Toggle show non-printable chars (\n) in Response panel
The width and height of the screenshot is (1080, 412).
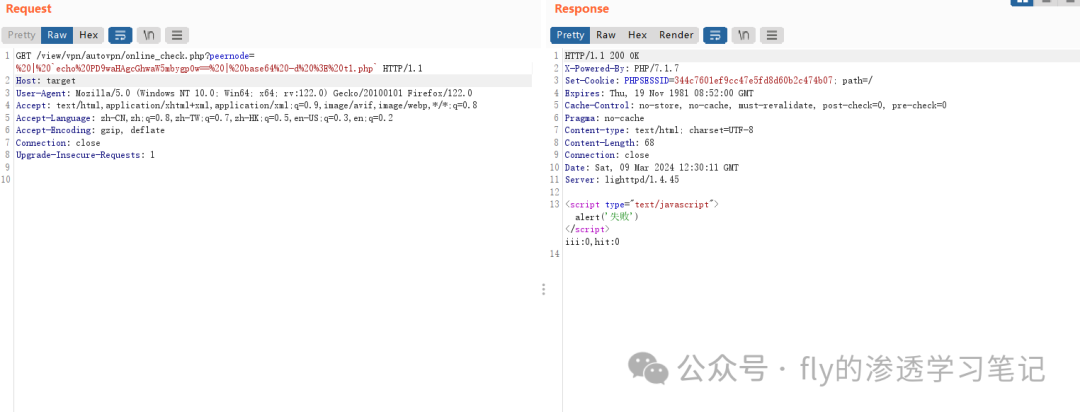(x=744, y=35)
